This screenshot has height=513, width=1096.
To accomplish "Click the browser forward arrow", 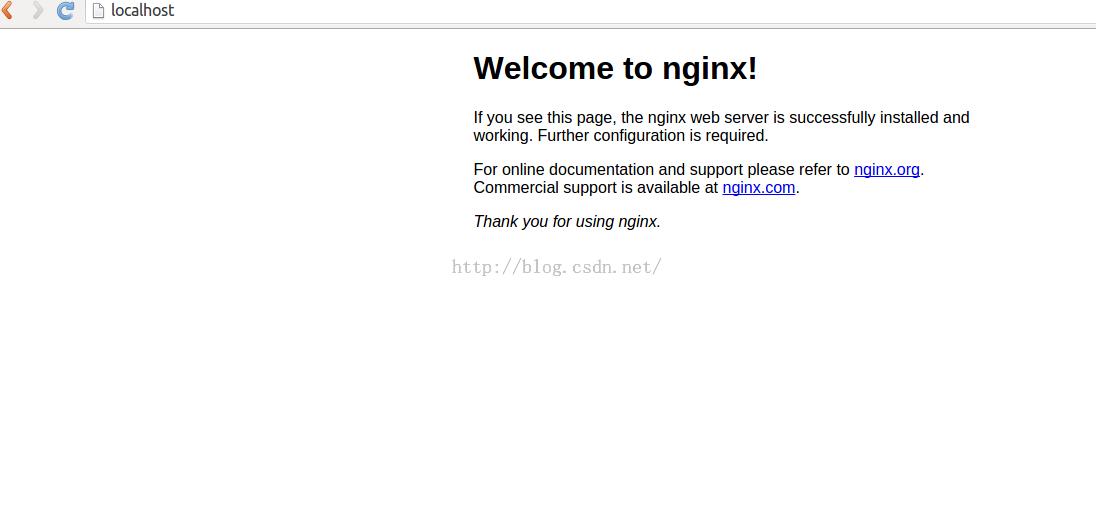I will (x=38, y=10).
